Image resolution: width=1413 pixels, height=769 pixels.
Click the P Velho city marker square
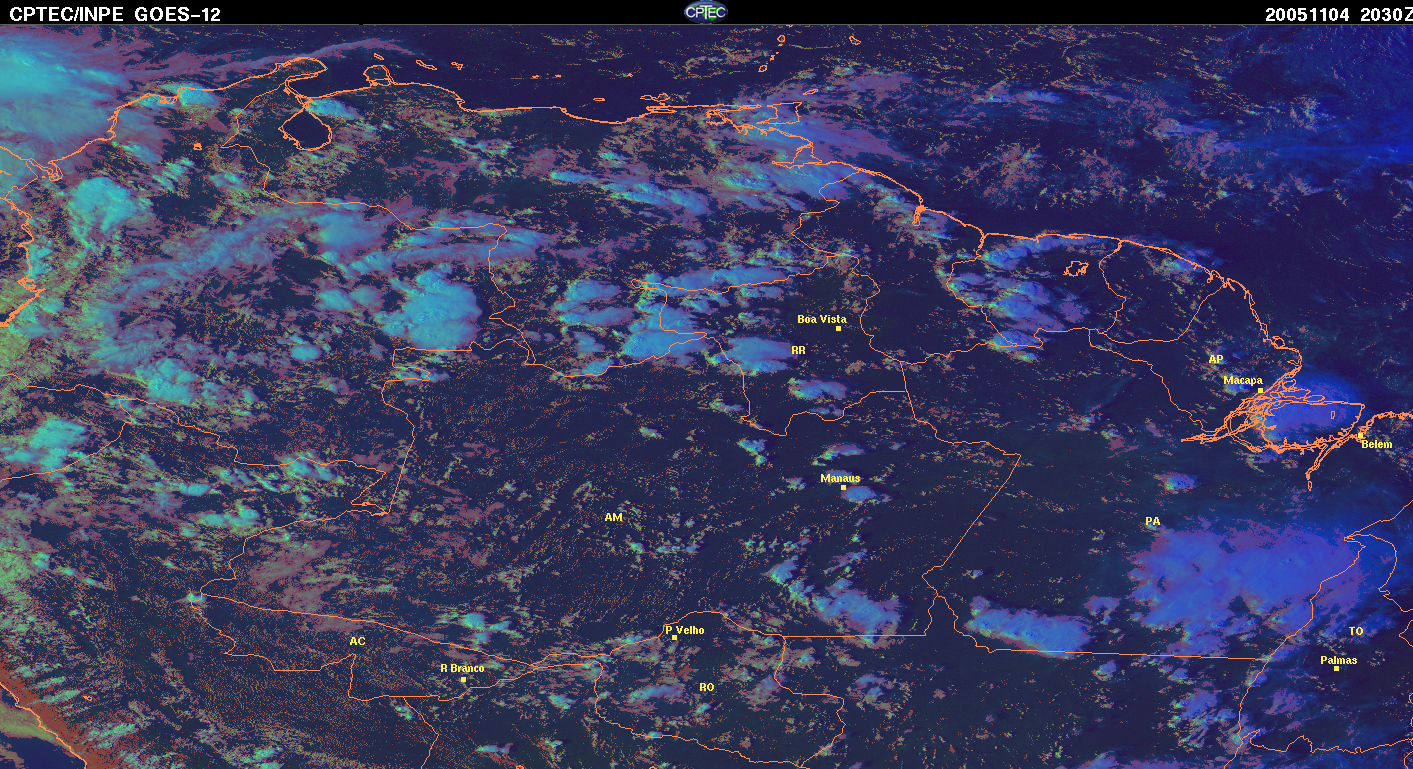(675, 638)
